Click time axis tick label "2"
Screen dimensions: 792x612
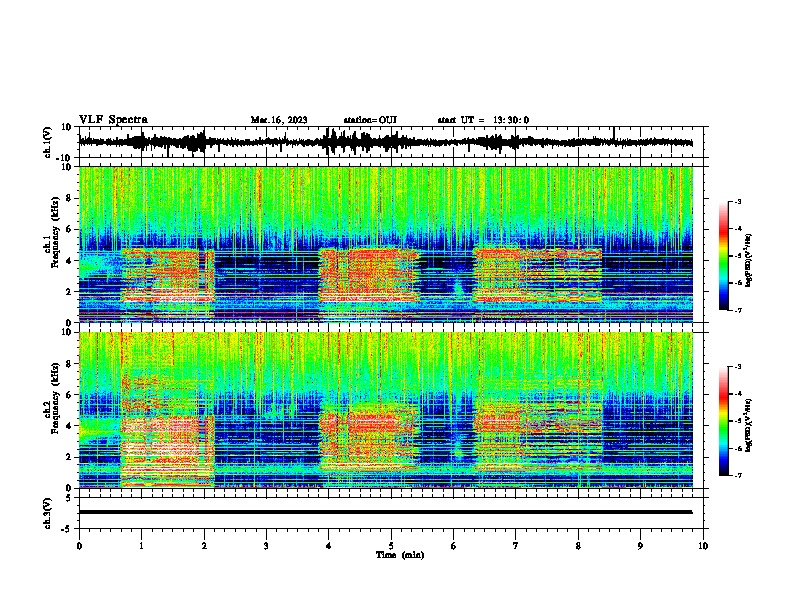pyautogui.click(x=204, y=546)
